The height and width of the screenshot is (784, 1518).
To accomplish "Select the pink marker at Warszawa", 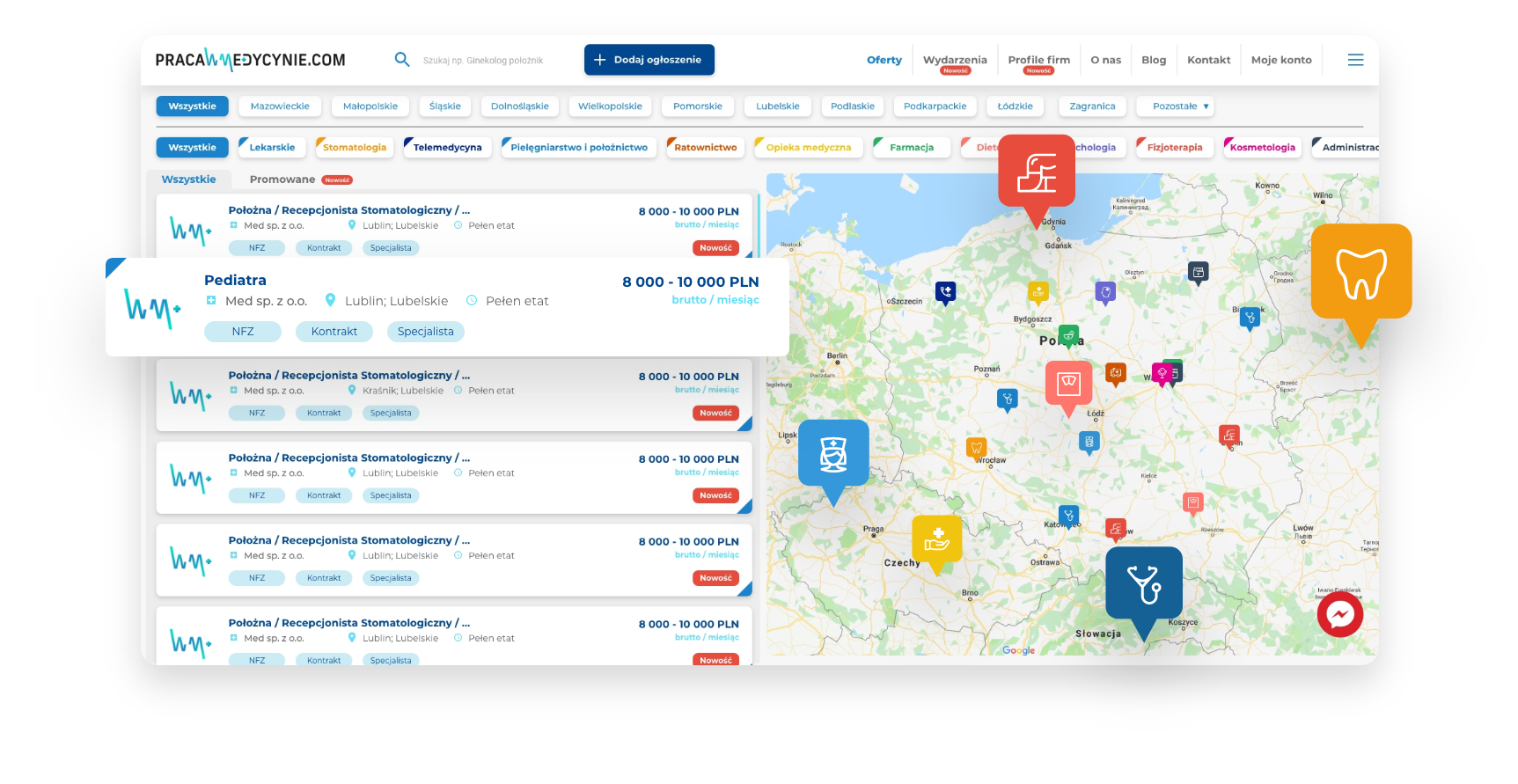I will point(1162,374).
